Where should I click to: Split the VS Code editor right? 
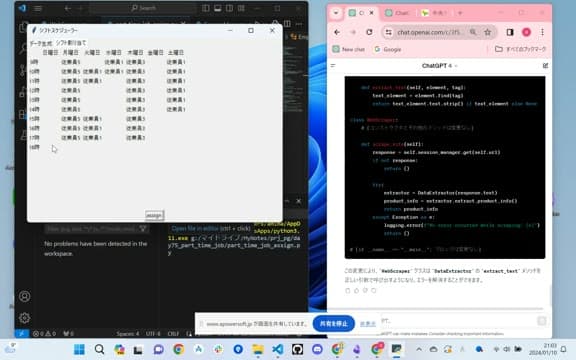287,24
